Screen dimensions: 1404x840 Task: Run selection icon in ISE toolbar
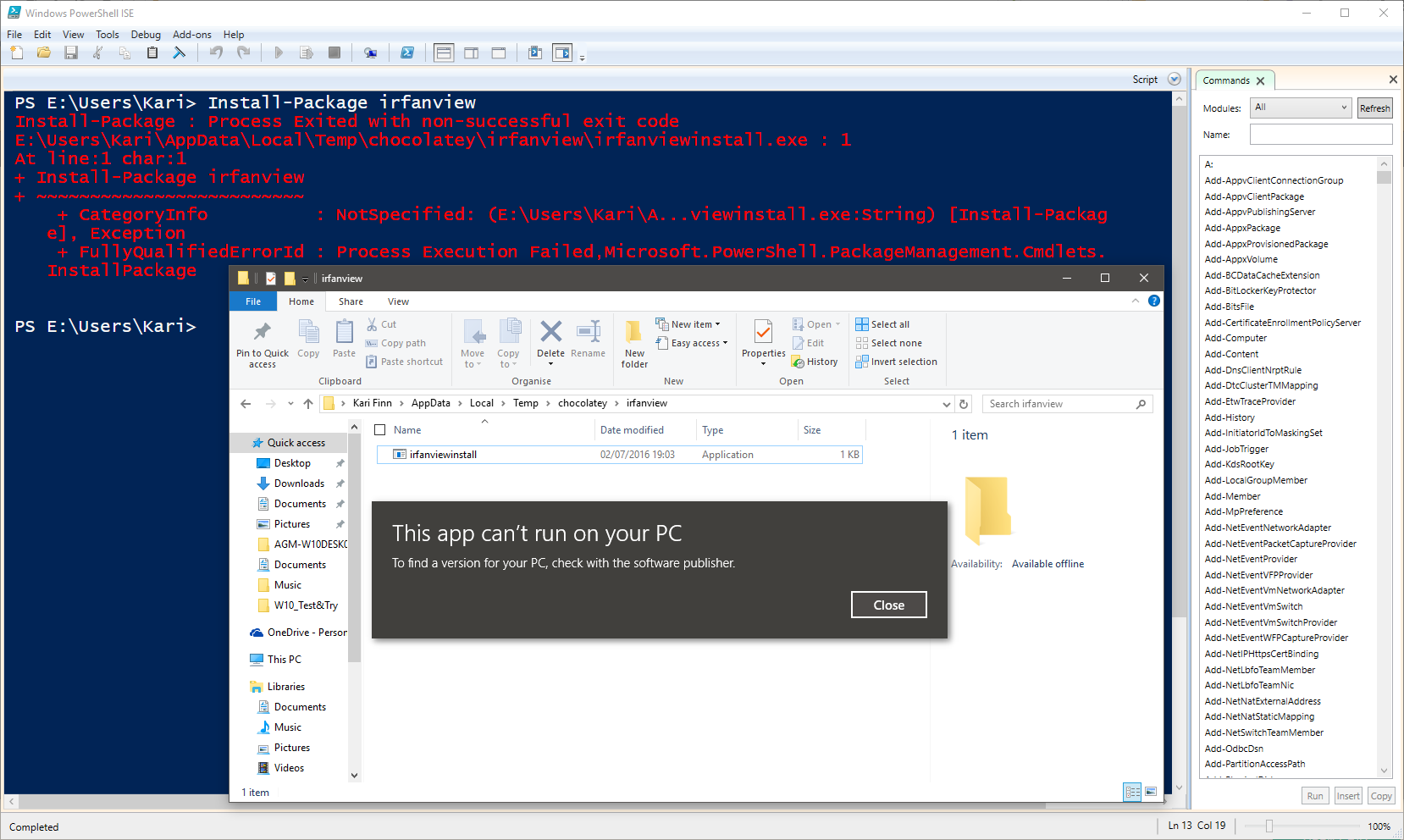point(307,52)
